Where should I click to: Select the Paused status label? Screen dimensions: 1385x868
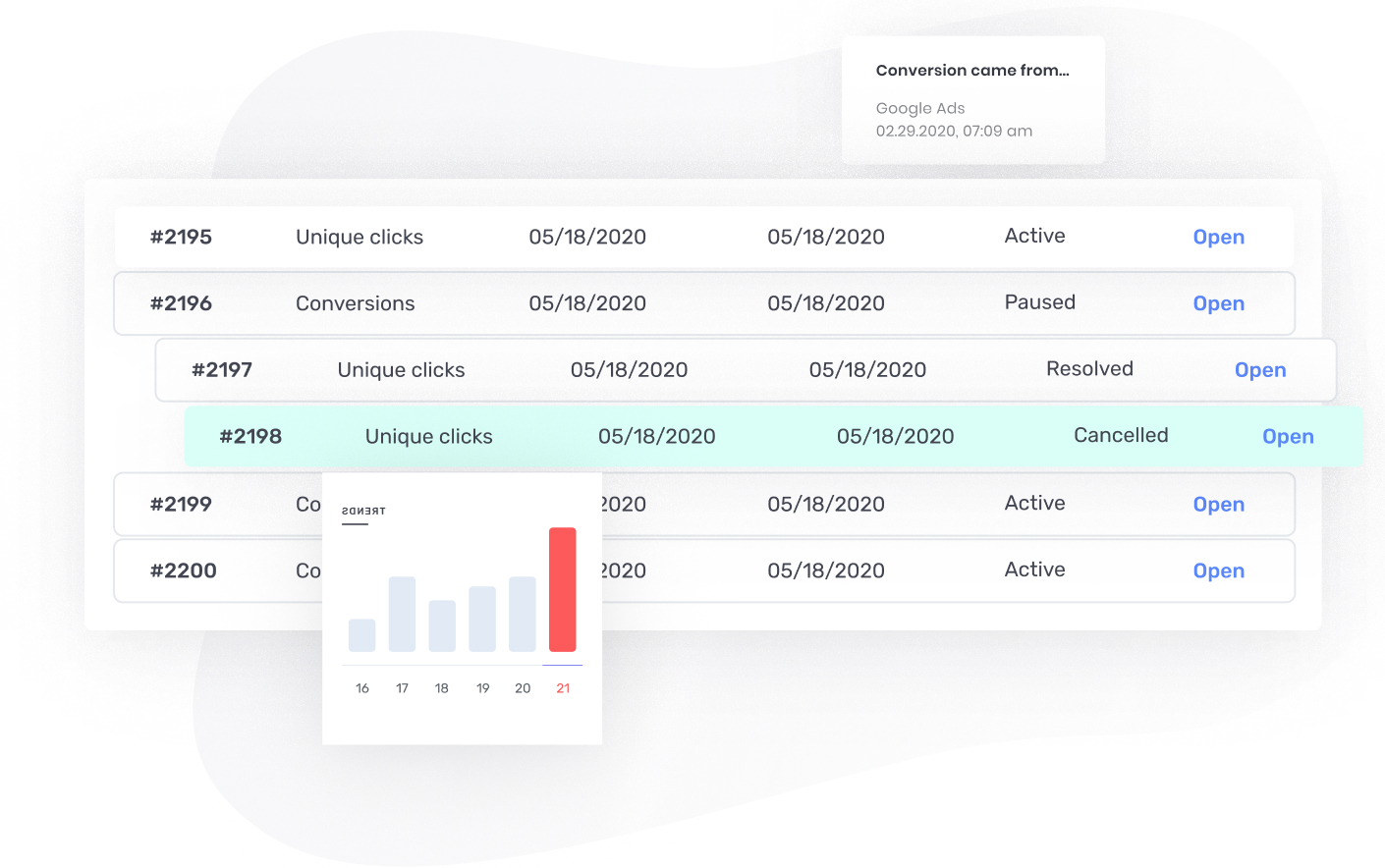click(x=1039, y=302)
